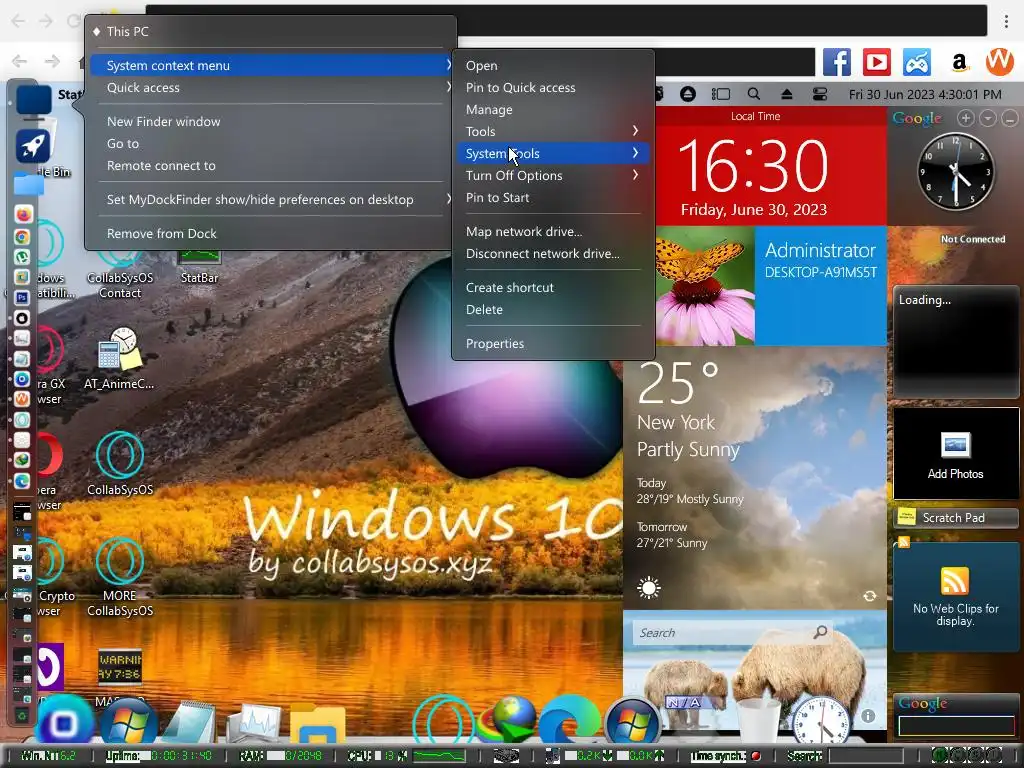Open the clock icon in bottom dock

click(821, 721)
